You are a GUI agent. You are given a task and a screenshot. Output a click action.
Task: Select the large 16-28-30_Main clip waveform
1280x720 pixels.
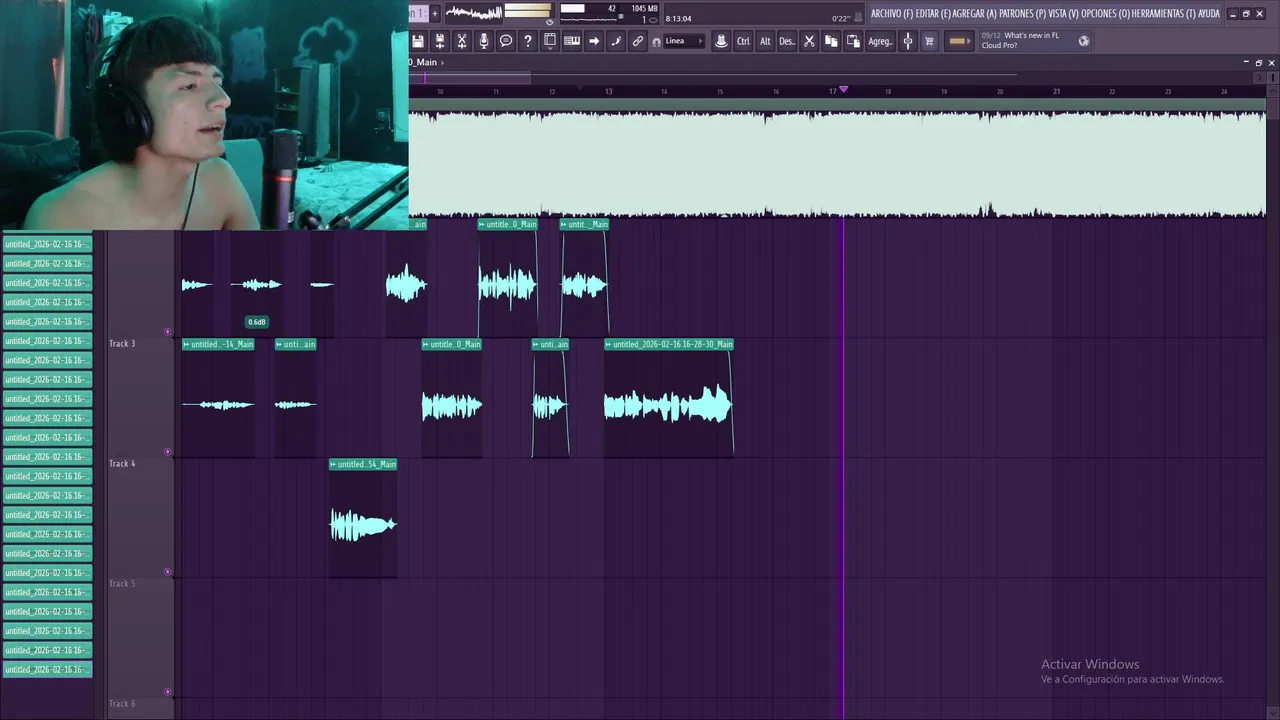point(668,406)
